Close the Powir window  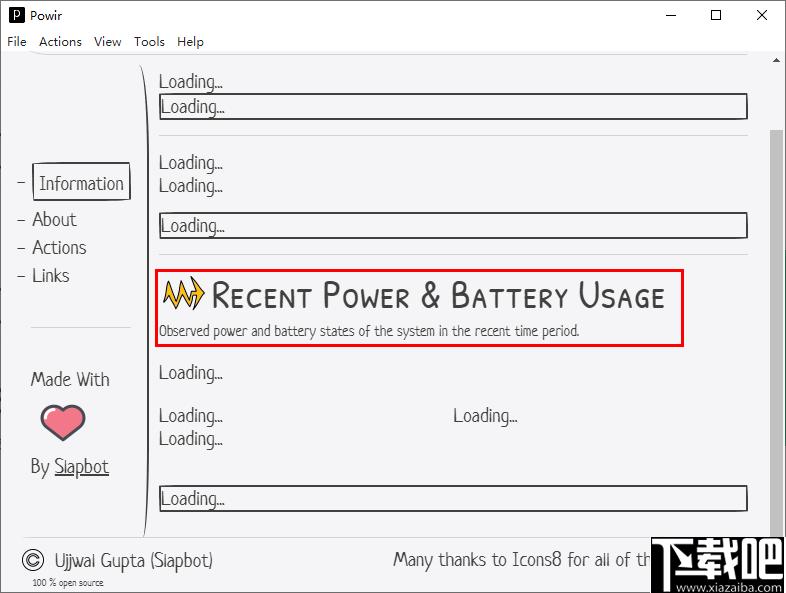[x=761, y=15]
